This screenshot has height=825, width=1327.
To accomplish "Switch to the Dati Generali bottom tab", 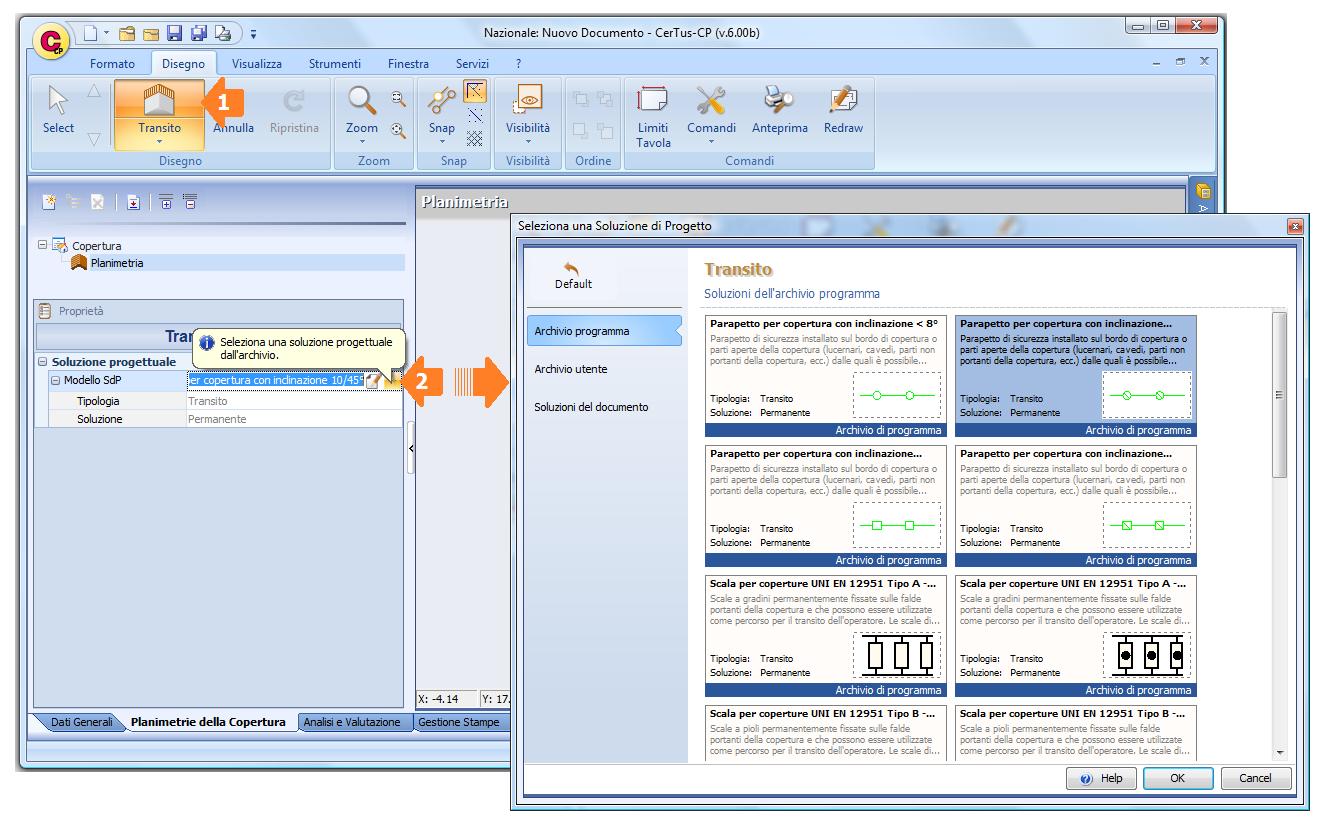I will (81, 722).
